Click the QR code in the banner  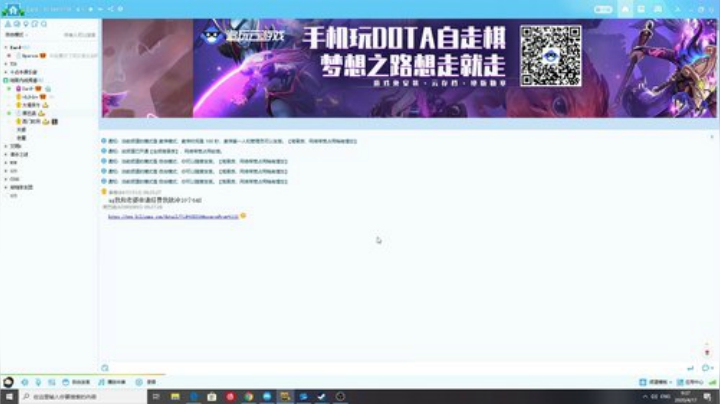point(551,56)
